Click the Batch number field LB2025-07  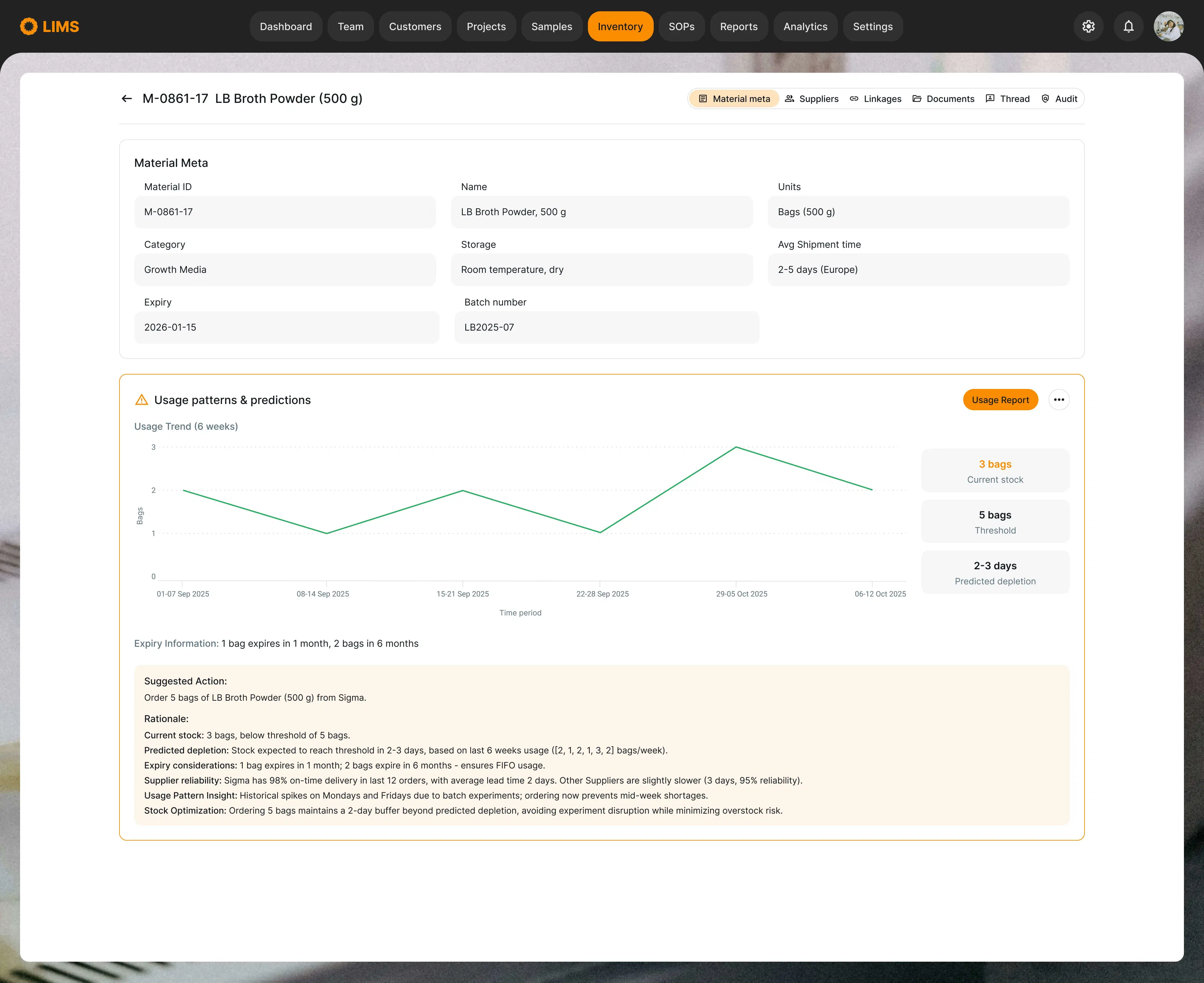click(x=606, y=327)
